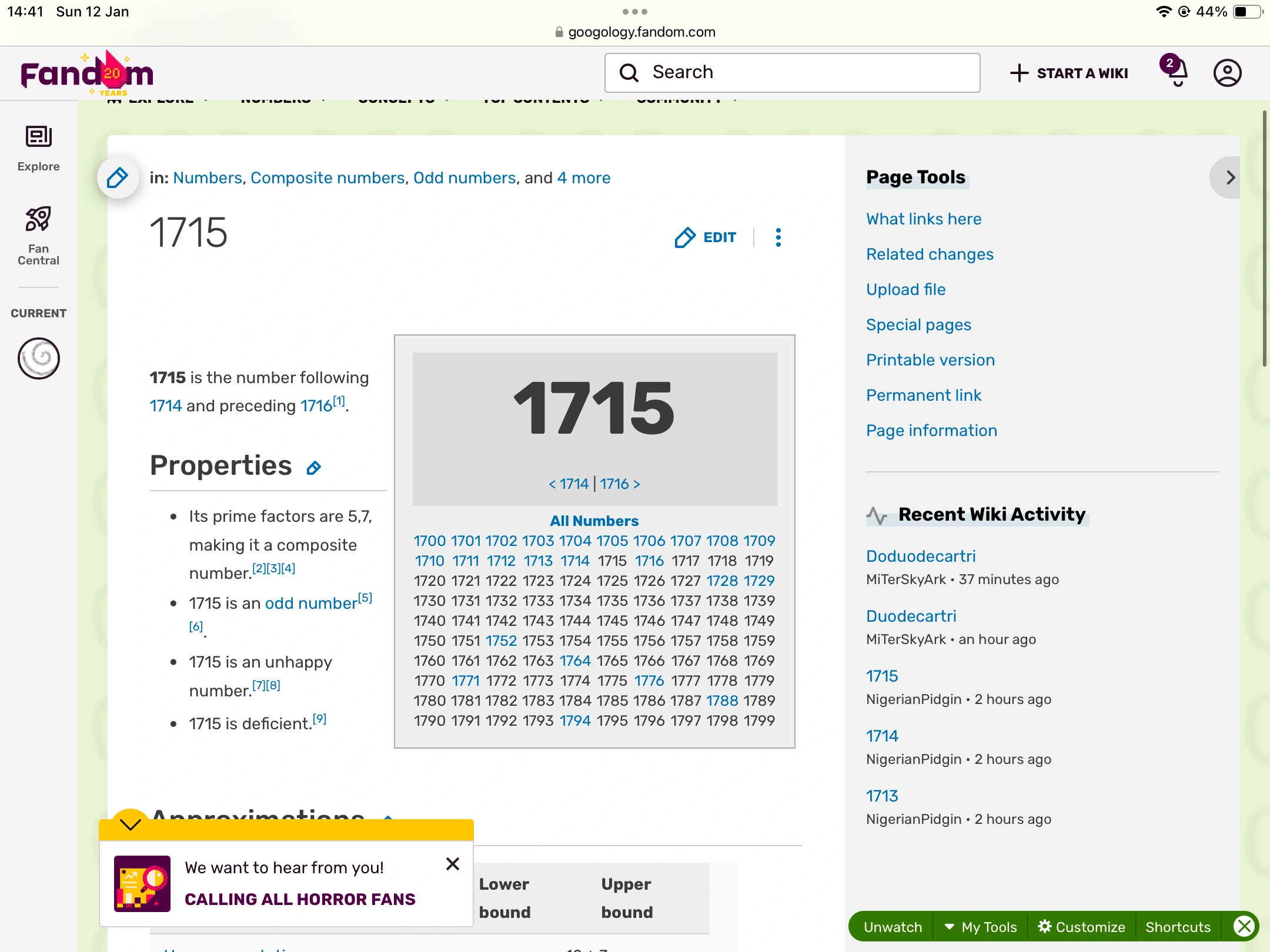This screenshot has height=952, width=1270.
Task: Close the green tools bar
Action: [1244, 927]
